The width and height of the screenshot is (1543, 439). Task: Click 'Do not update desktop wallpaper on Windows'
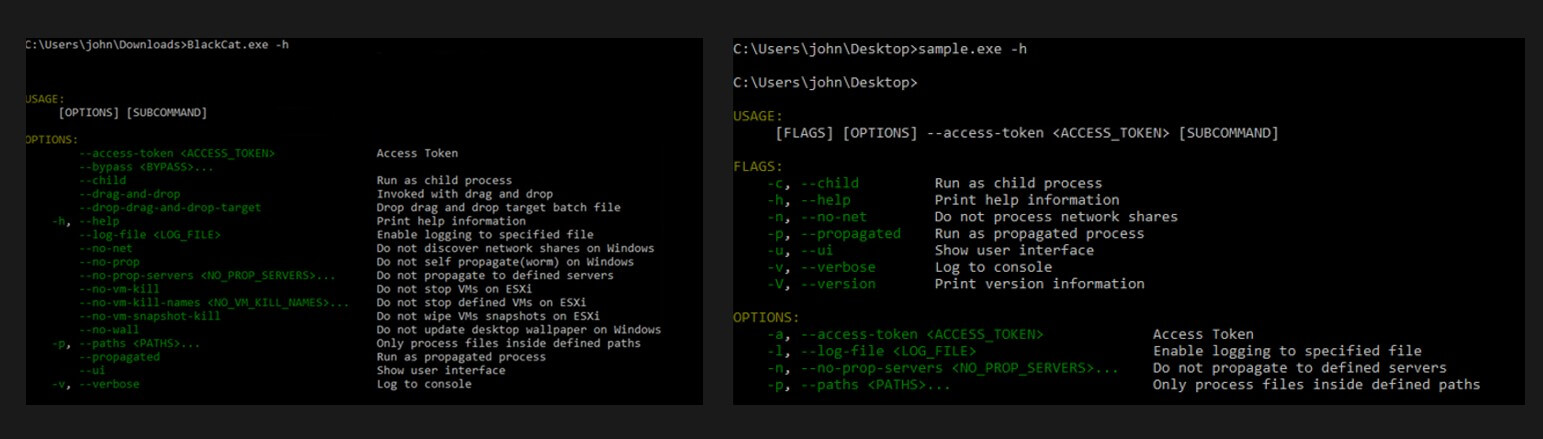[518, 329]
